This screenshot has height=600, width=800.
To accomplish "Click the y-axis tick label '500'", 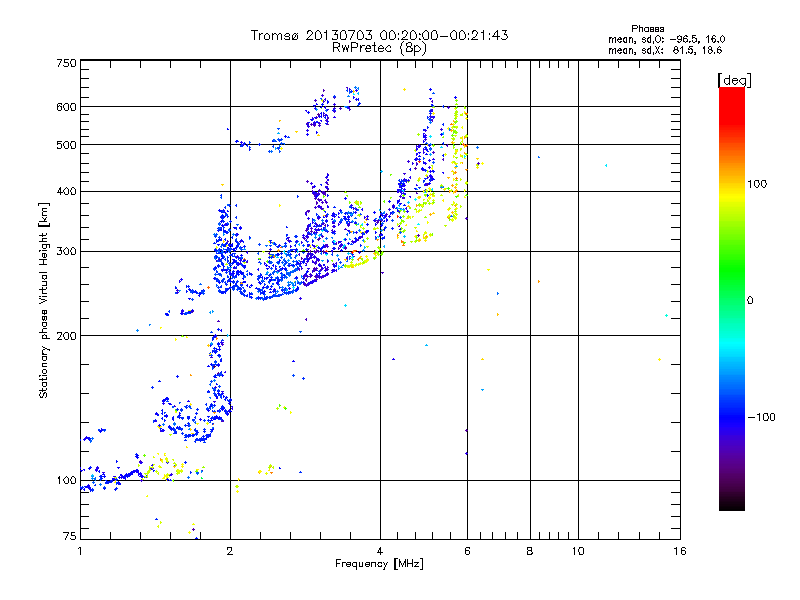I will (x=66, y=145).
